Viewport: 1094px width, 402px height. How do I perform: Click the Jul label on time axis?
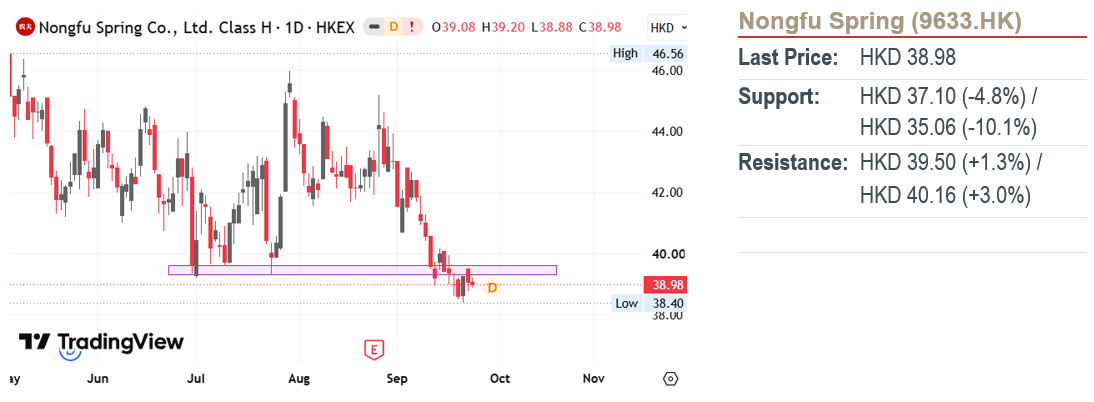pos(196,379)
